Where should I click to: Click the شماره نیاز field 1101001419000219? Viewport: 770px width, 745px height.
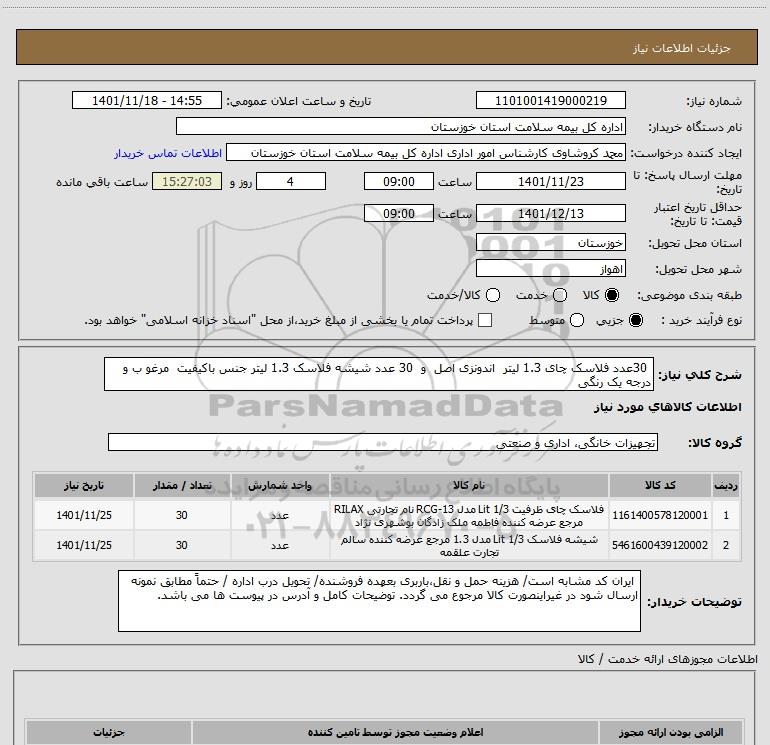[x=550, y=101]
